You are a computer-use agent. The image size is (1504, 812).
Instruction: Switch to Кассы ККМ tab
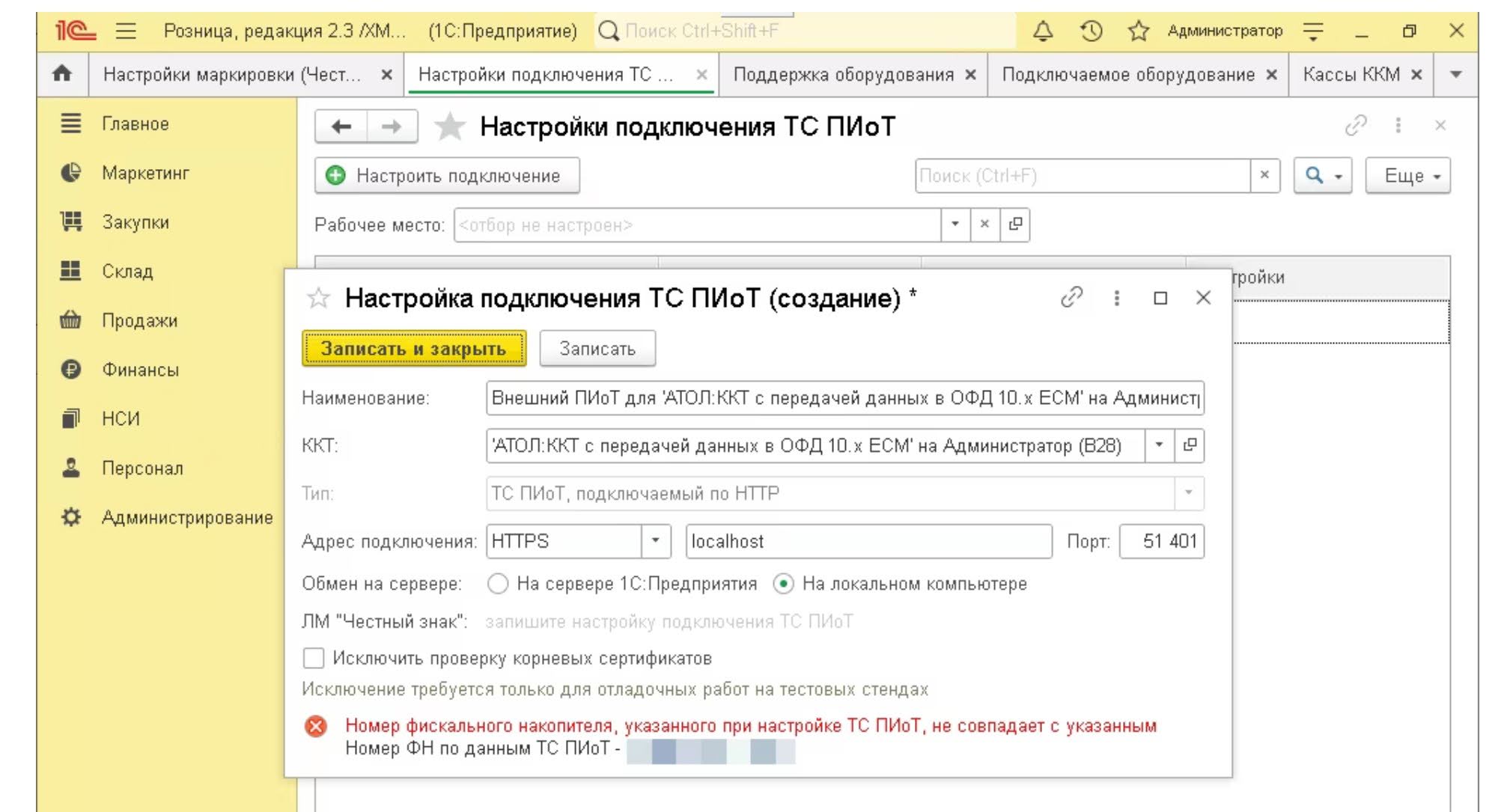pyautogui.click(x=1351, y=74)
